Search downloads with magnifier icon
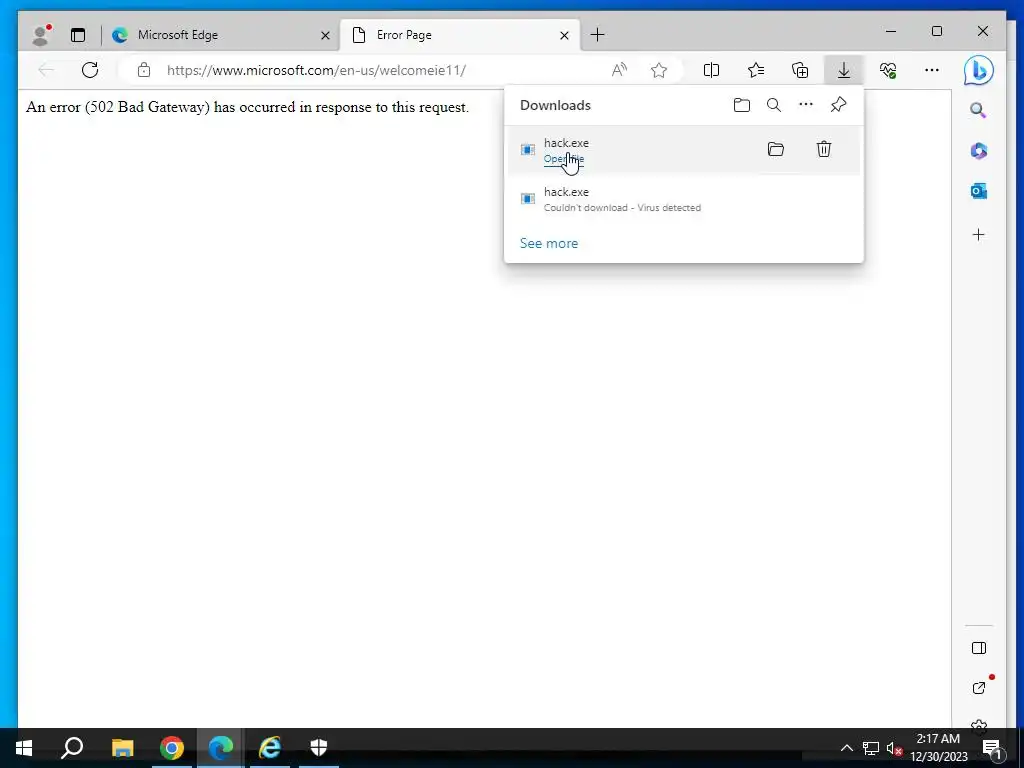Viewport: 1024px width, 768px height. point(774,105)
